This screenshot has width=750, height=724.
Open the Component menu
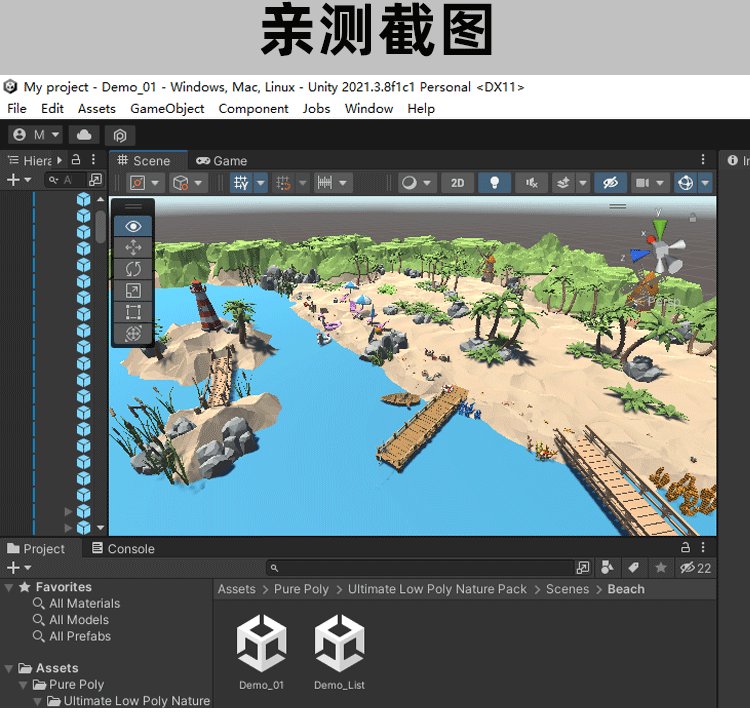(x=253, y=109)
